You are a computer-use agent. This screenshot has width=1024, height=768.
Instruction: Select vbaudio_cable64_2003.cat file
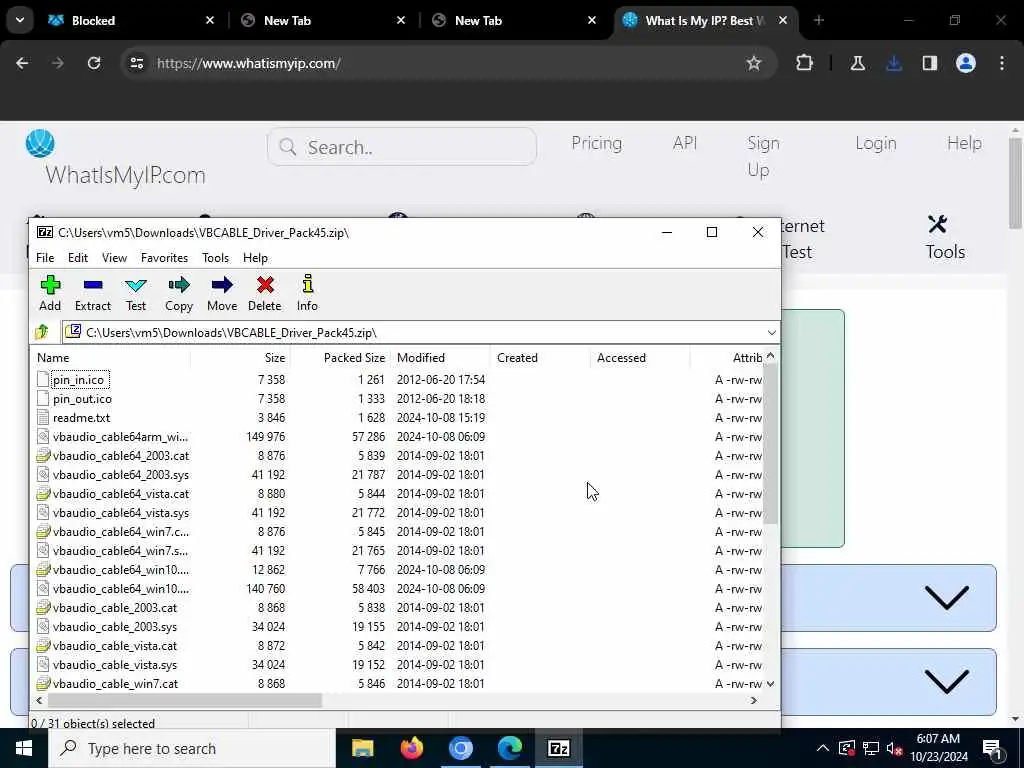coord(121,456)
